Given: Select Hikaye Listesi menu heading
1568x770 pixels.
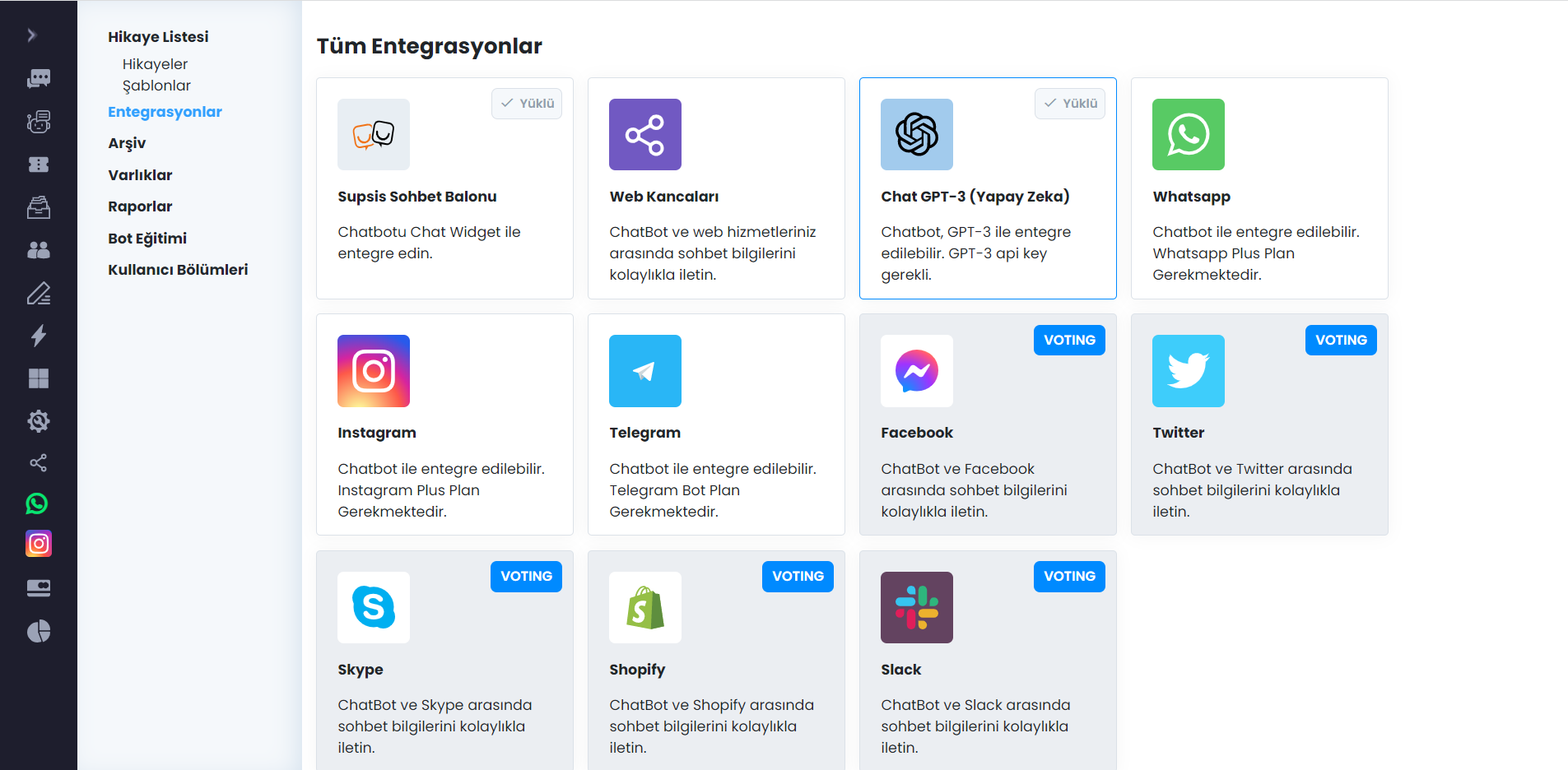Looking at the screenshot, I should (x=158, y=37).
